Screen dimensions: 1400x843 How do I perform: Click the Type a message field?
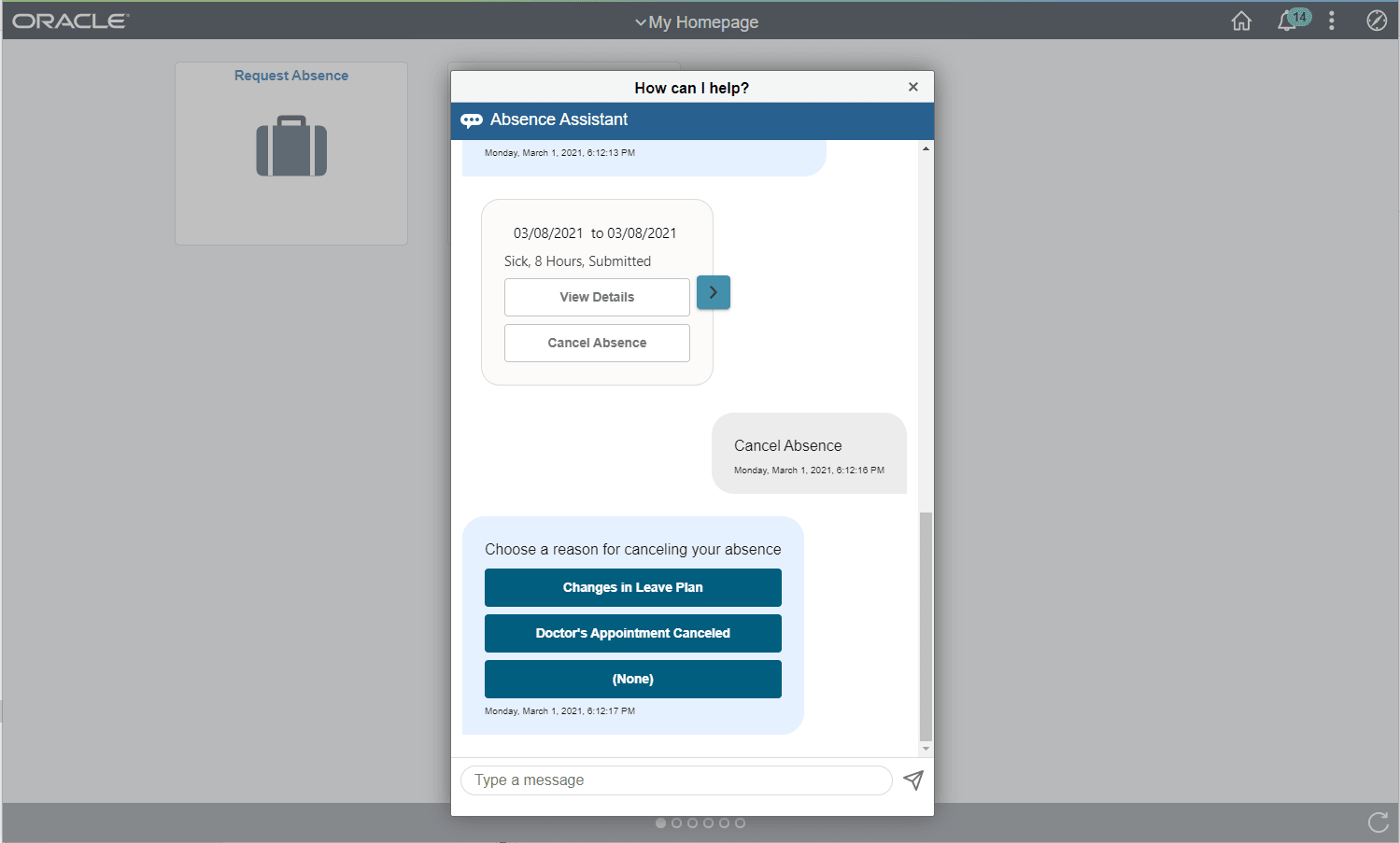[x=676, y=780]
